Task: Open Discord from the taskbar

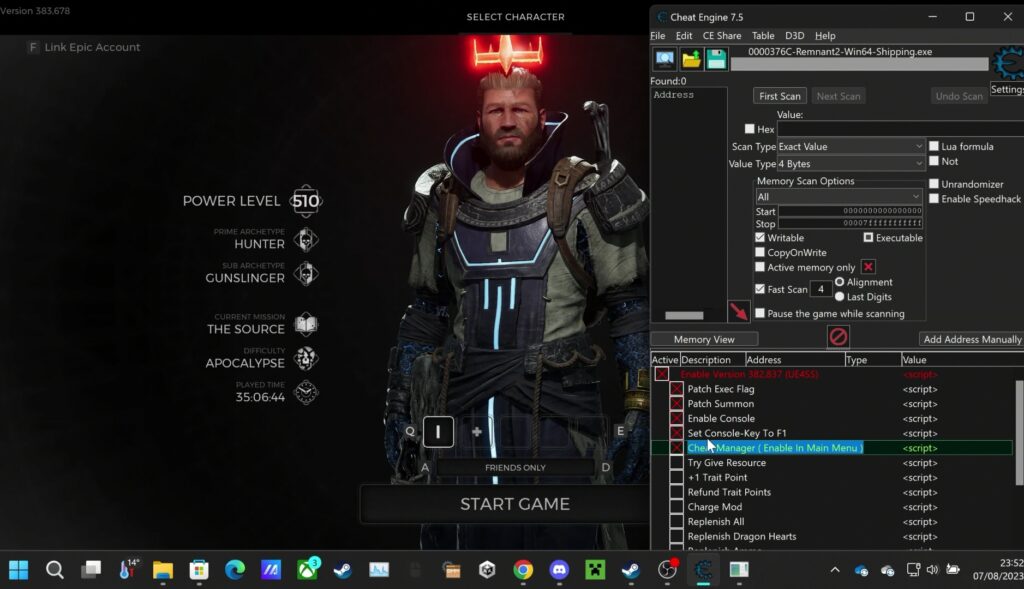Action: coord(559,570)
